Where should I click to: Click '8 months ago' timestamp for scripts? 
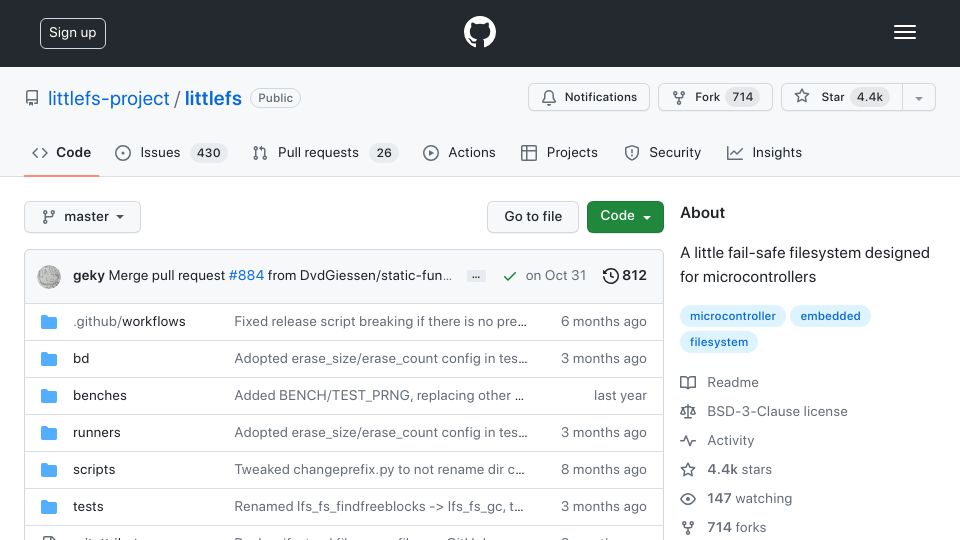pos(604,470)
